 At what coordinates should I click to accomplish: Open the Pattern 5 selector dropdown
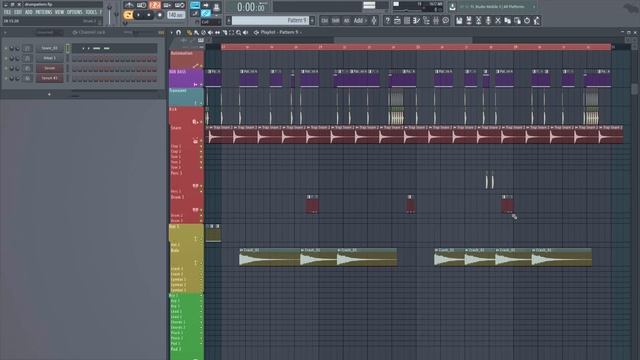click(x=270, y=20)
